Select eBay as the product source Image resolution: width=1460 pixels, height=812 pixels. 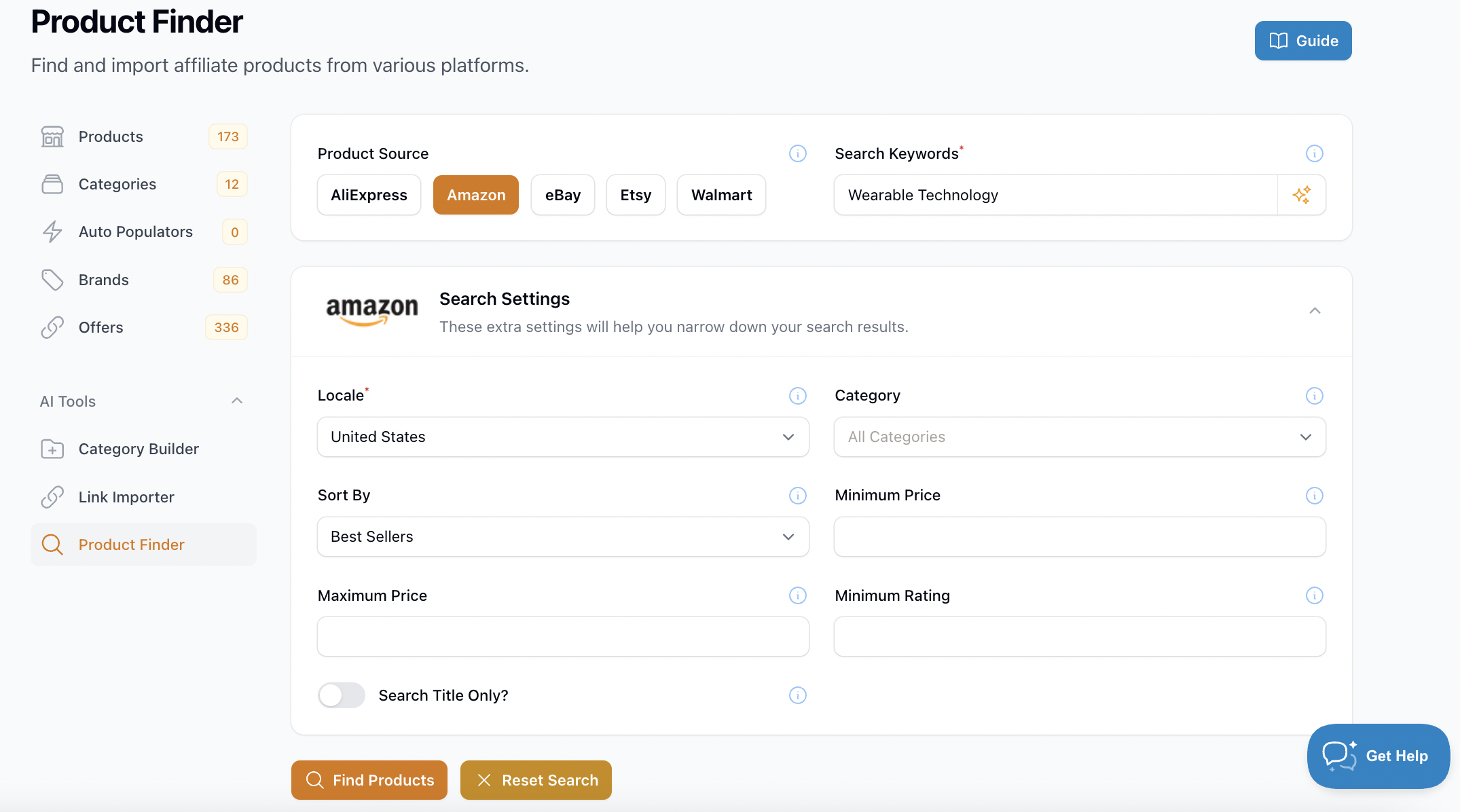click(562, 195)
